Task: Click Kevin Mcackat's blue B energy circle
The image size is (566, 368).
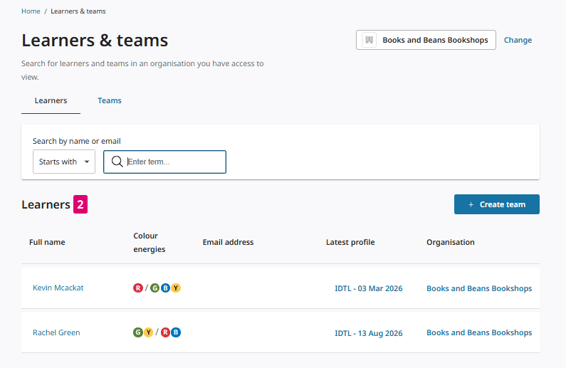Action: click(165, 288)
